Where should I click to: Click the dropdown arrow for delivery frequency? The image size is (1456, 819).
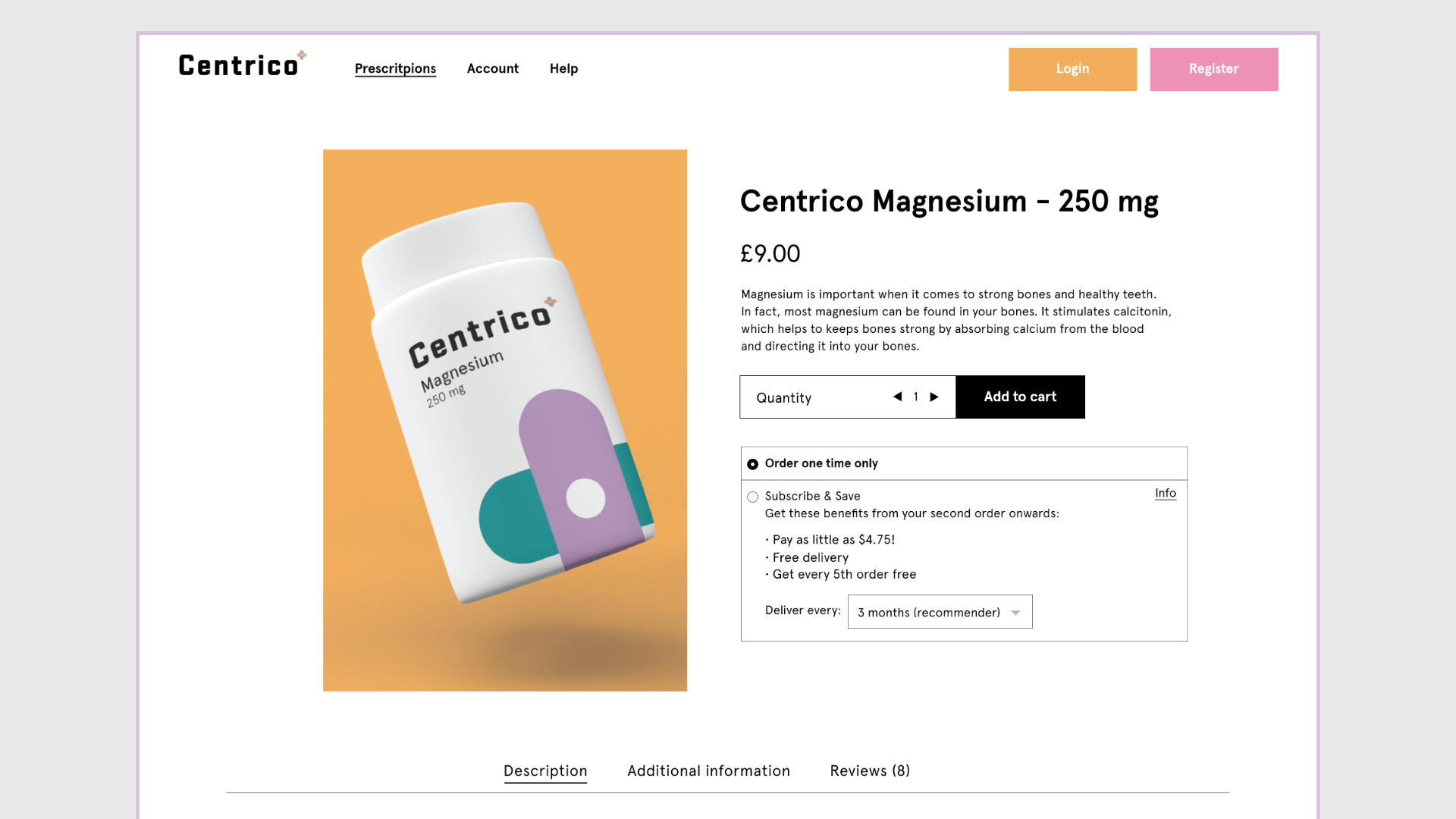tap(1015, 613)
